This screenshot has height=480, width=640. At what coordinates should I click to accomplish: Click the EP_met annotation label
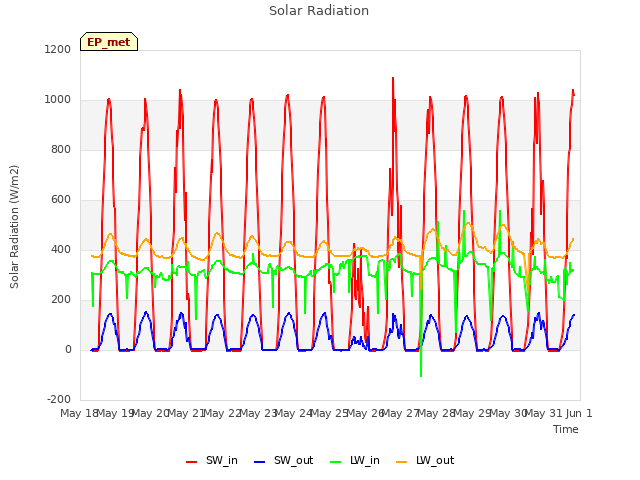[x=109, y=42]
